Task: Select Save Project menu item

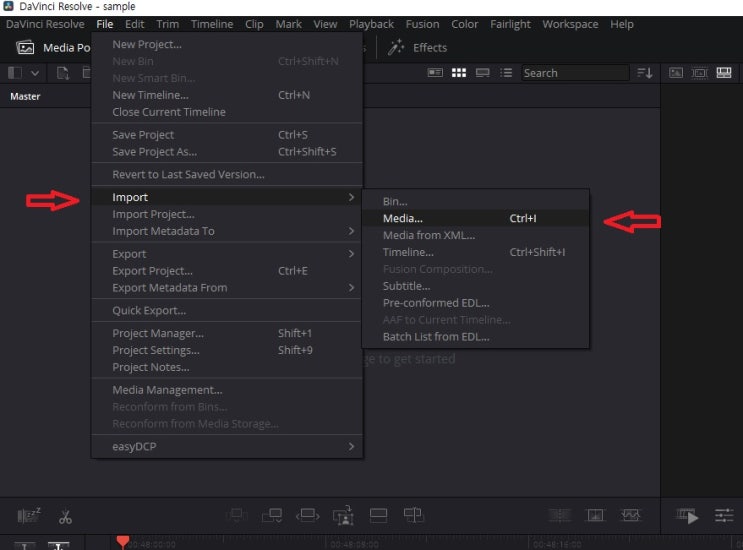Action: point(227,135)
